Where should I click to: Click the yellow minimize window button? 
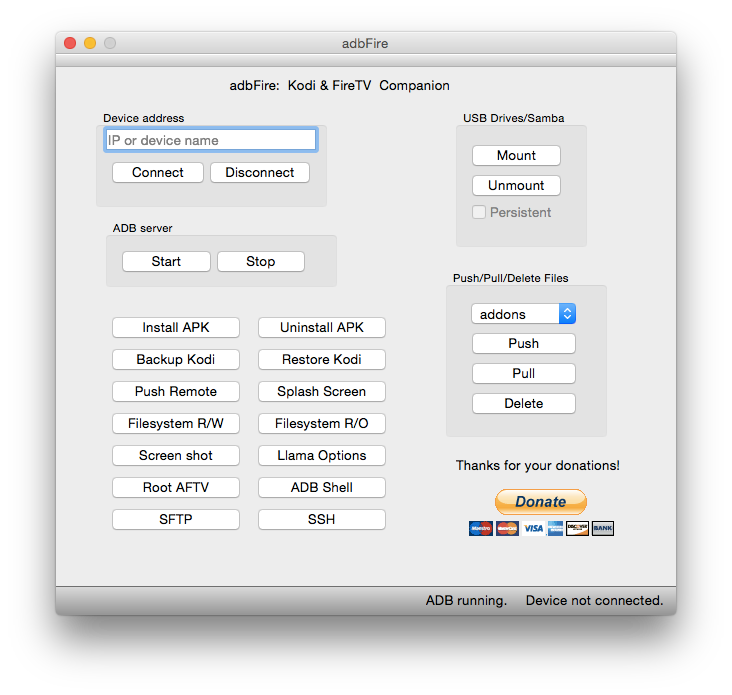click(x=90, y=43)
